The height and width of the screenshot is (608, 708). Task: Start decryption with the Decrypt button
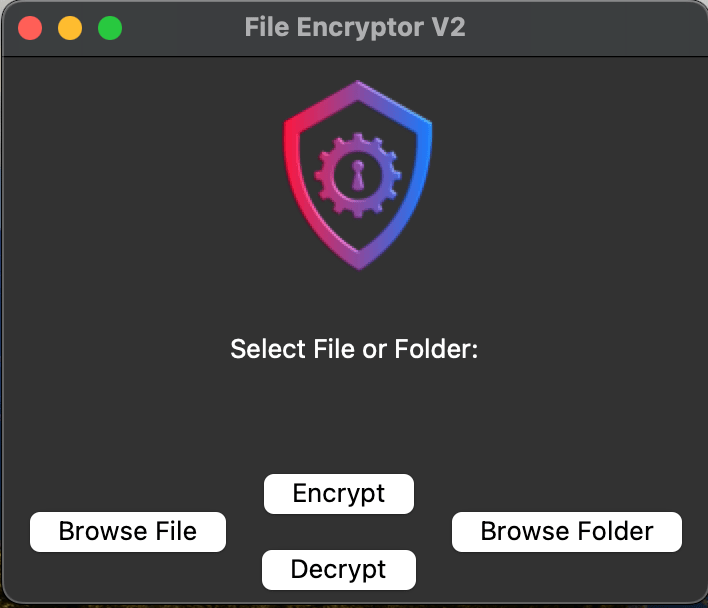coord(339,570)
